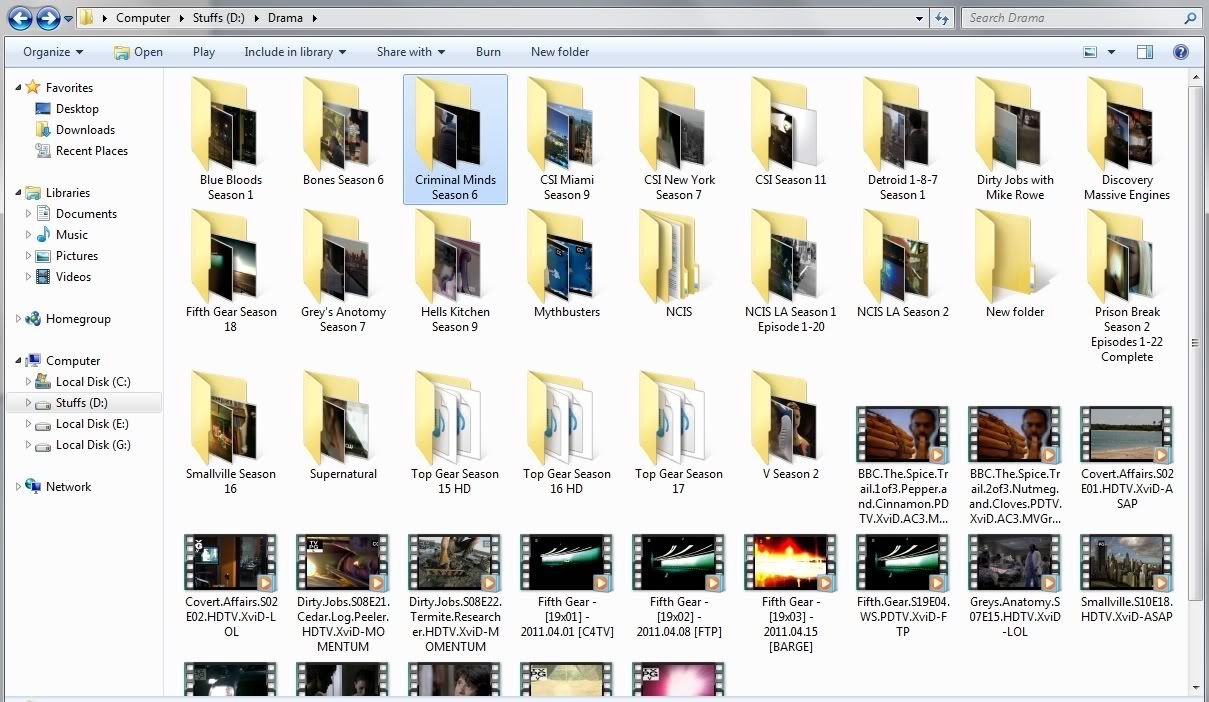
Task: Click the Search Drama input field
Action: point(1070,18)
